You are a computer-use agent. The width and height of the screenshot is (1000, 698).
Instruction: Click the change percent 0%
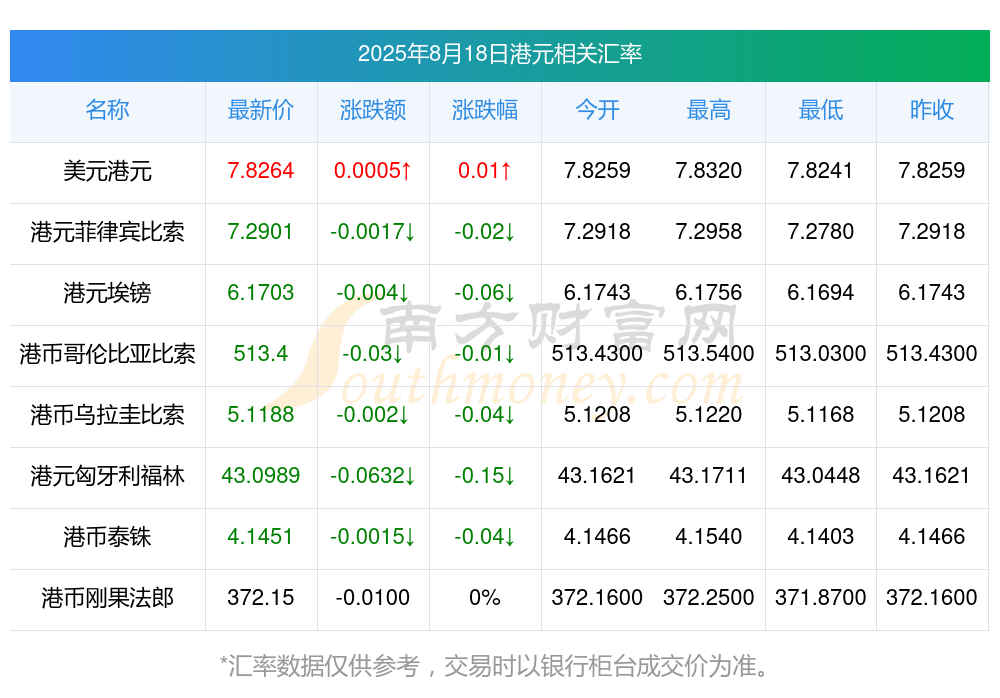click(x=485, y=597)
